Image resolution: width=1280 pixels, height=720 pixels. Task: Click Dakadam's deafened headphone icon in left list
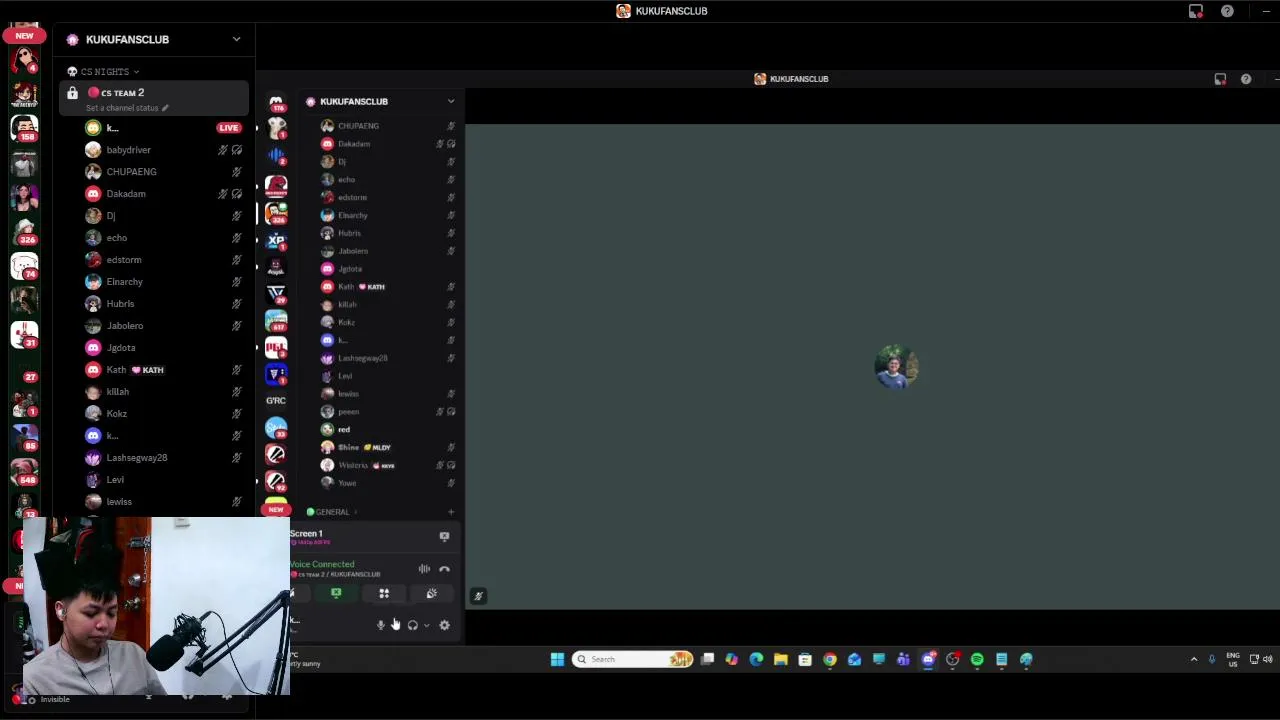point(237,194)
